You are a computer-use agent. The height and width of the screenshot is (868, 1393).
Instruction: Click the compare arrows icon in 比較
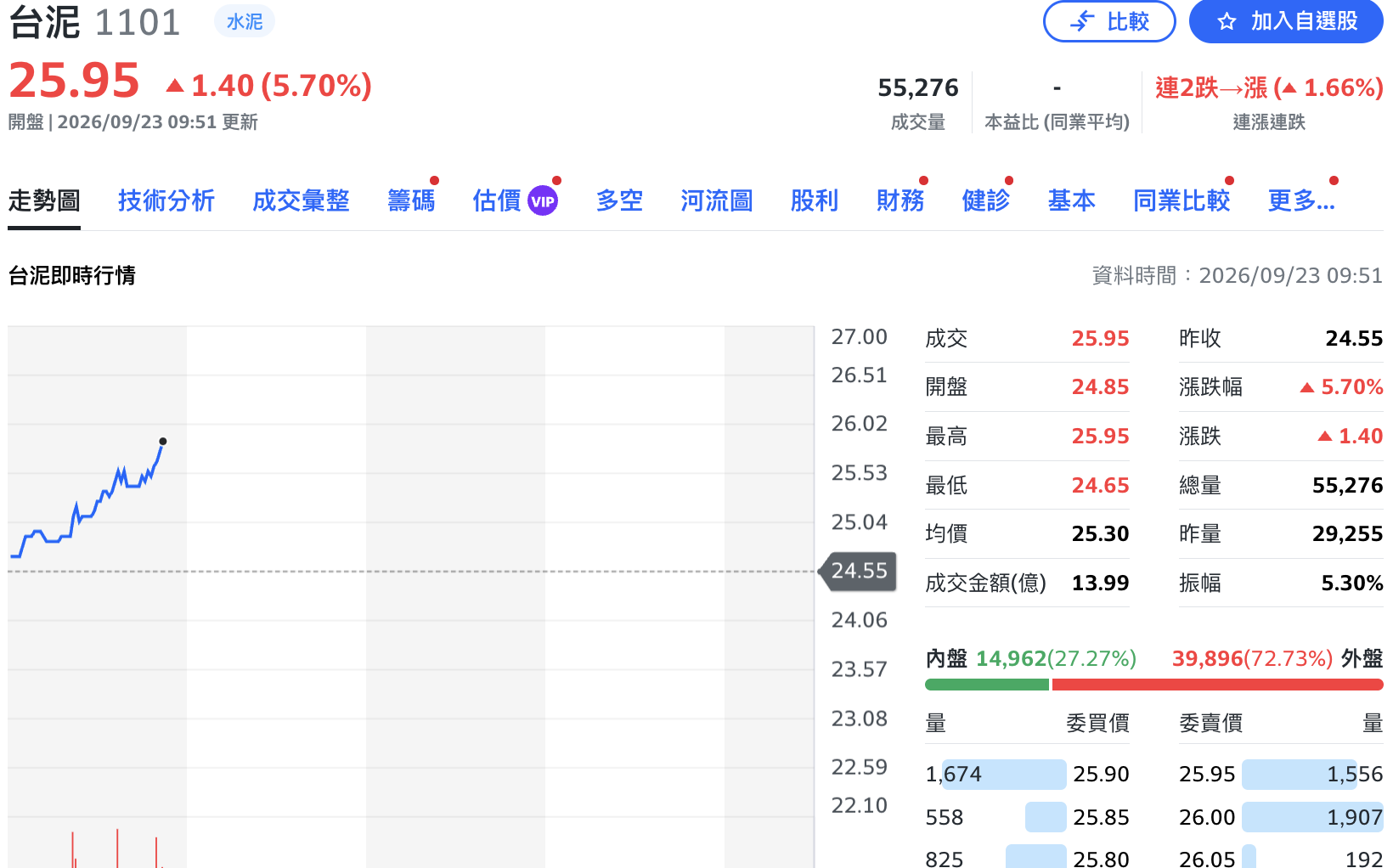(1081, 21)
